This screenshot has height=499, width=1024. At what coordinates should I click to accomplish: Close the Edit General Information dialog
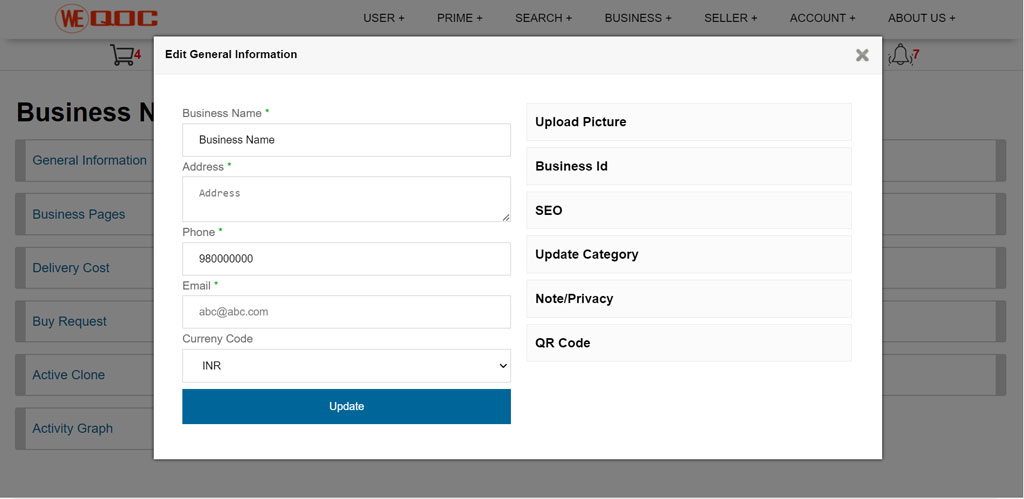point(862,55)
